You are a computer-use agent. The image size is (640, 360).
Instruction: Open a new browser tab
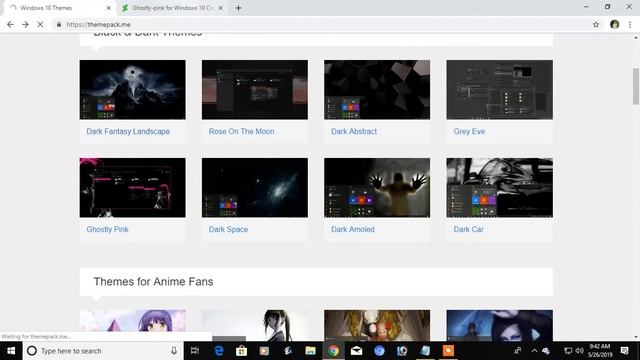coord(238,8)
